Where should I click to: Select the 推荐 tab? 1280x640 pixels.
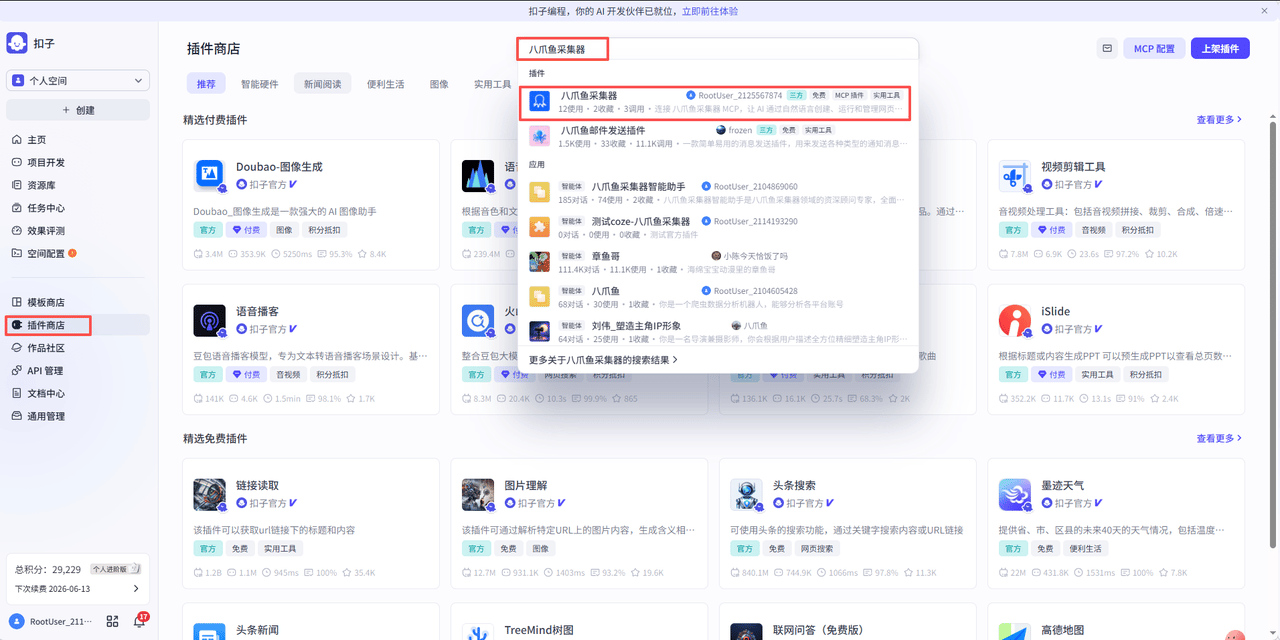point(206,84)
